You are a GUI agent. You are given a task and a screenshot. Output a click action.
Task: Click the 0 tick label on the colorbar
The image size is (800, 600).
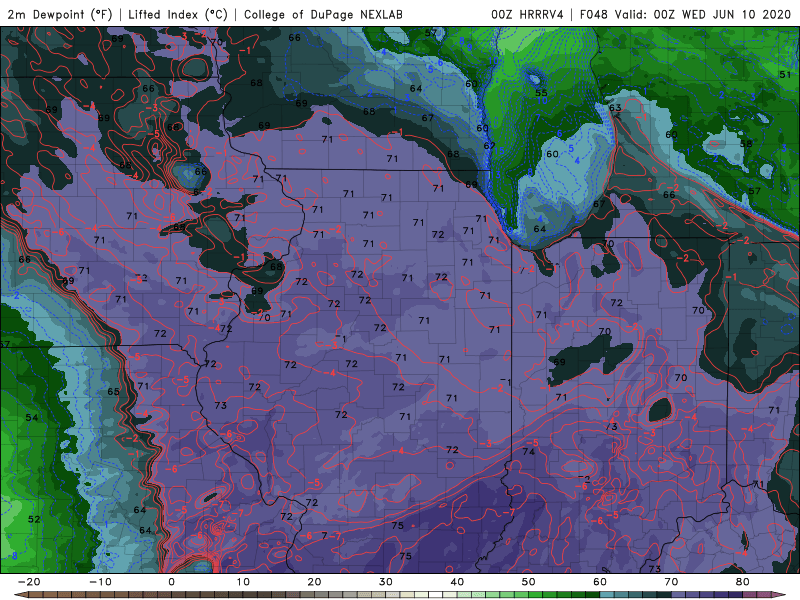(x=171, y=582)
